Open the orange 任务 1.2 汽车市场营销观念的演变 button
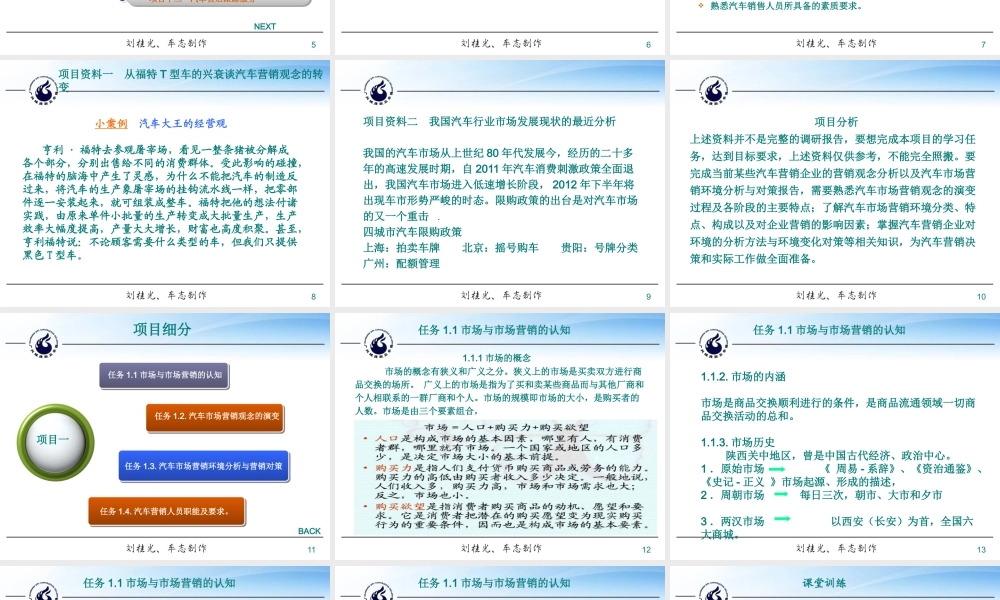The height and width of the screenshot is (600, 1000). pos(216,417)
